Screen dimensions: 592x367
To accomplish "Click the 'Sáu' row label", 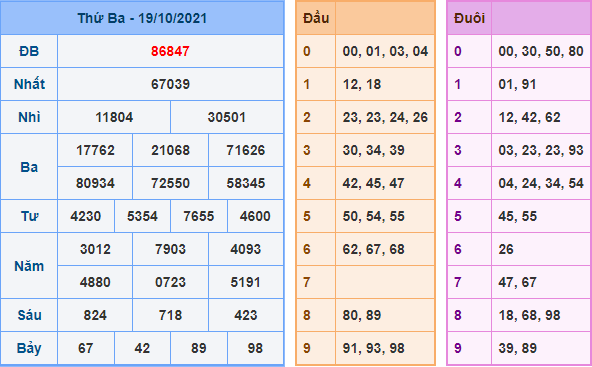I will point(29,315).
